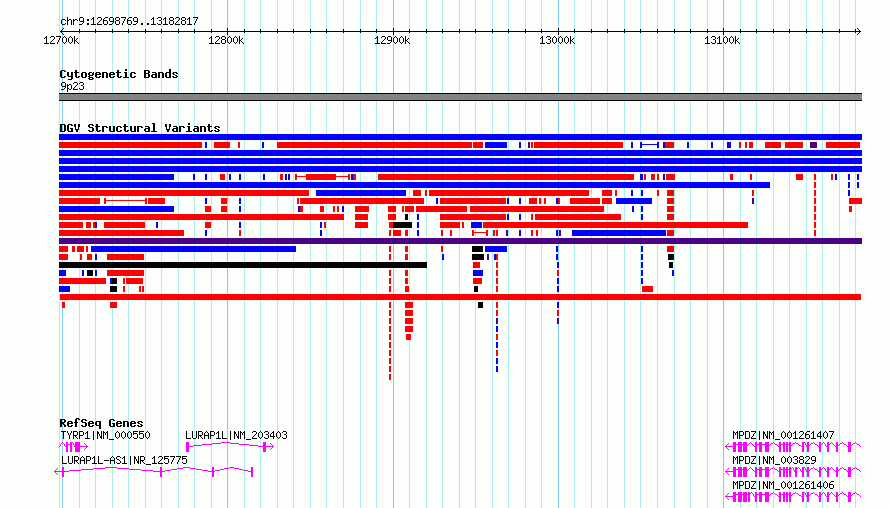Click the MPDZ NM_001261406 exon glyph
Screen dimensions: 890x508
tap(794, 497)
